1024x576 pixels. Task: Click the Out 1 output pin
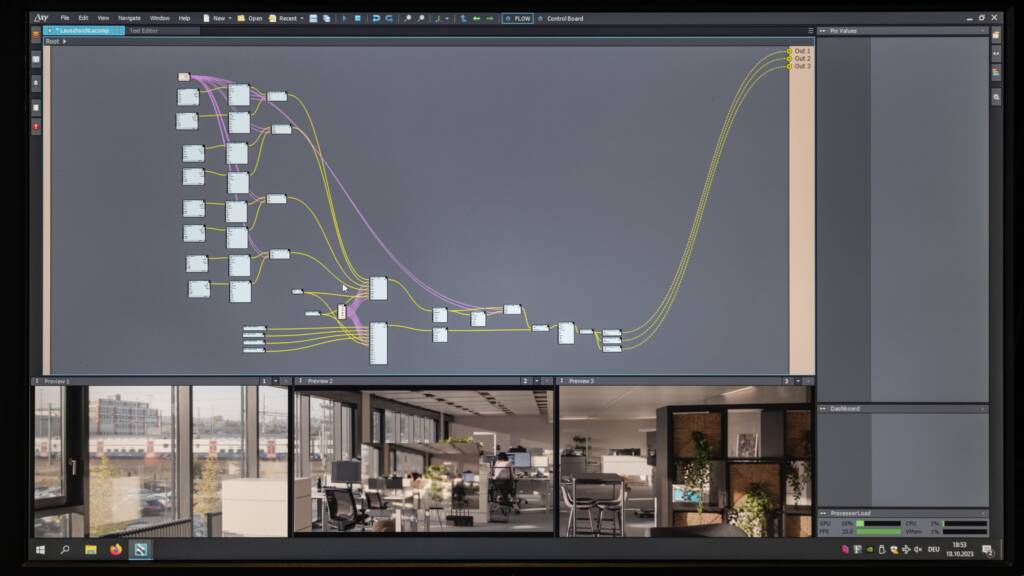pos(789,51)
